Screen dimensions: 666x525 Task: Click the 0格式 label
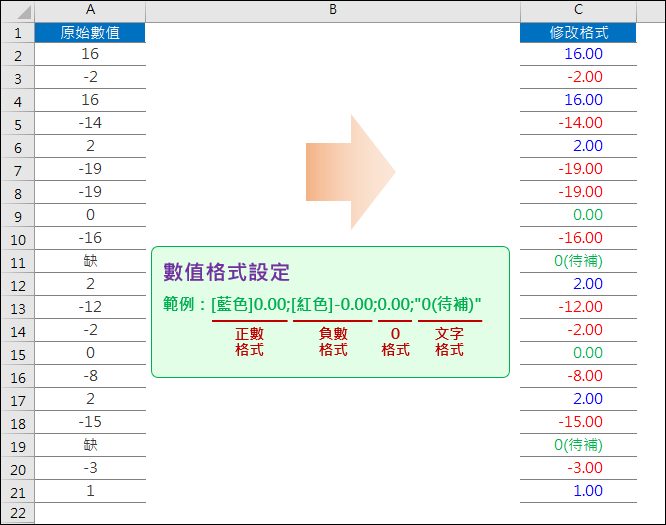coord(395,342)
